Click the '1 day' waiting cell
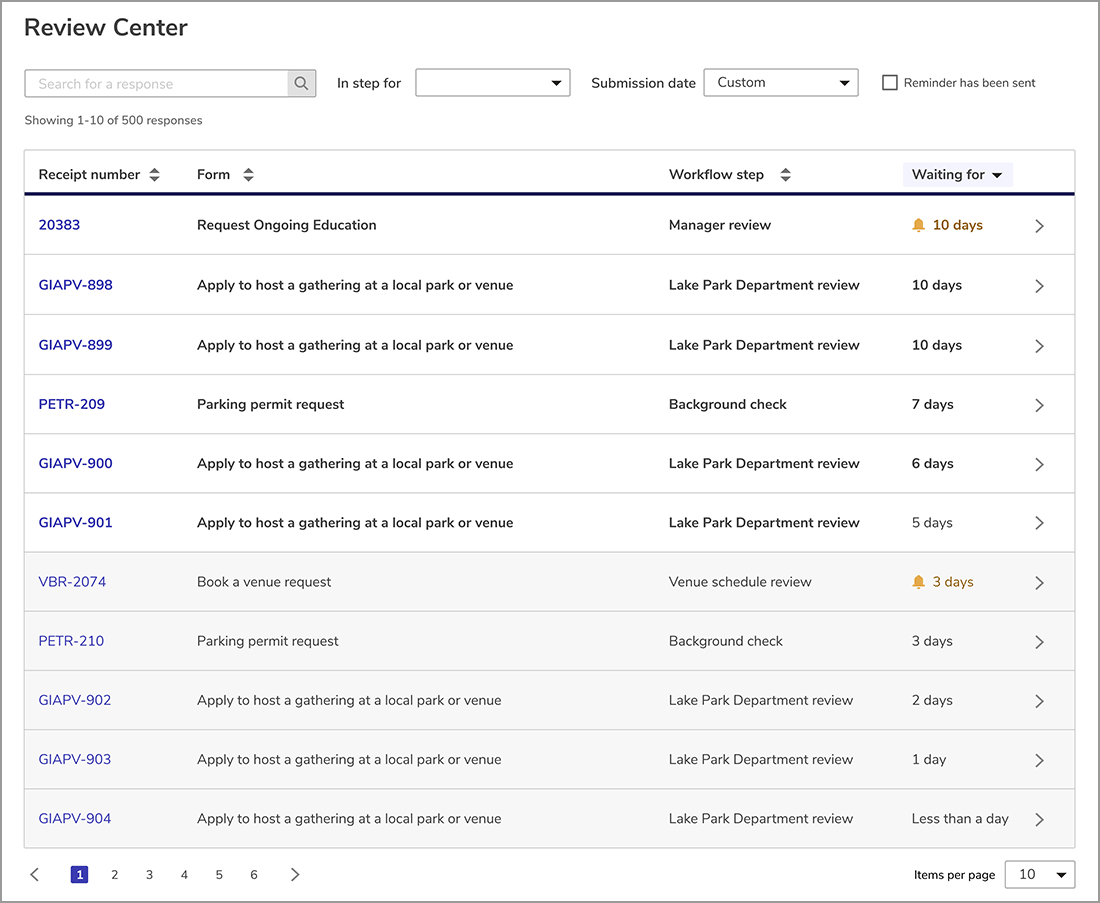 [929, 759]
